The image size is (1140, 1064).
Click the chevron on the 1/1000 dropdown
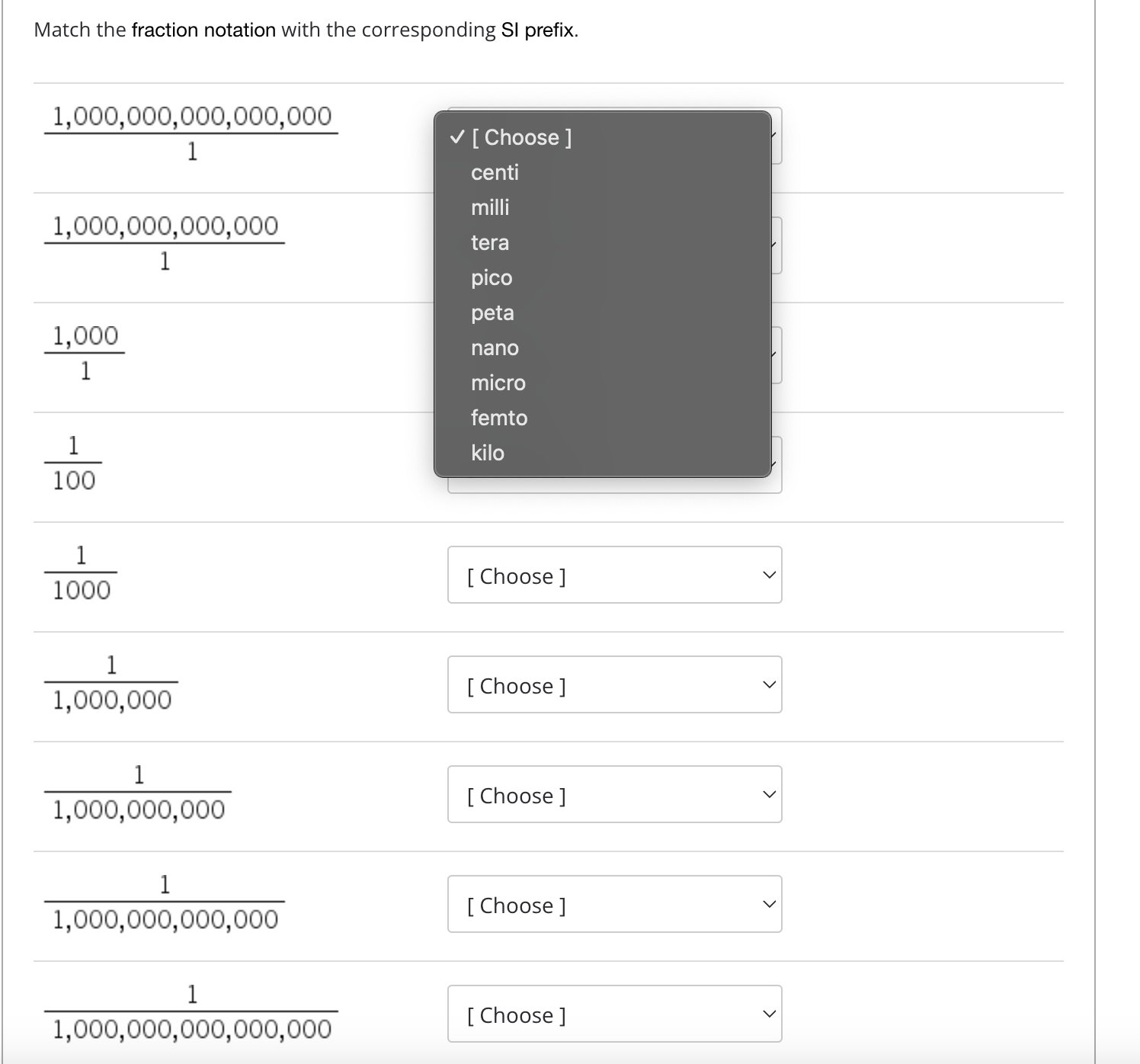[770, 575]
